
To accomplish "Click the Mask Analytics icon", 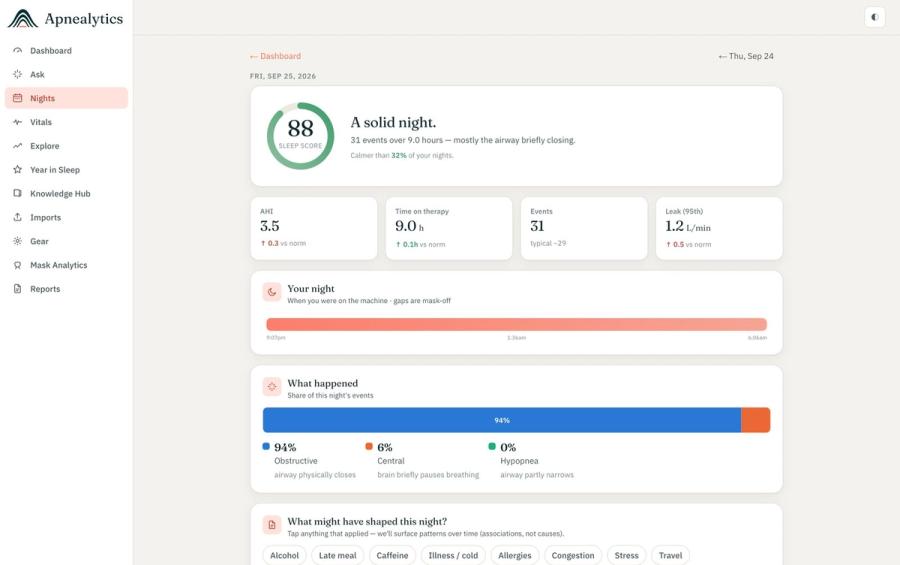I will click(x=18, y=265).
